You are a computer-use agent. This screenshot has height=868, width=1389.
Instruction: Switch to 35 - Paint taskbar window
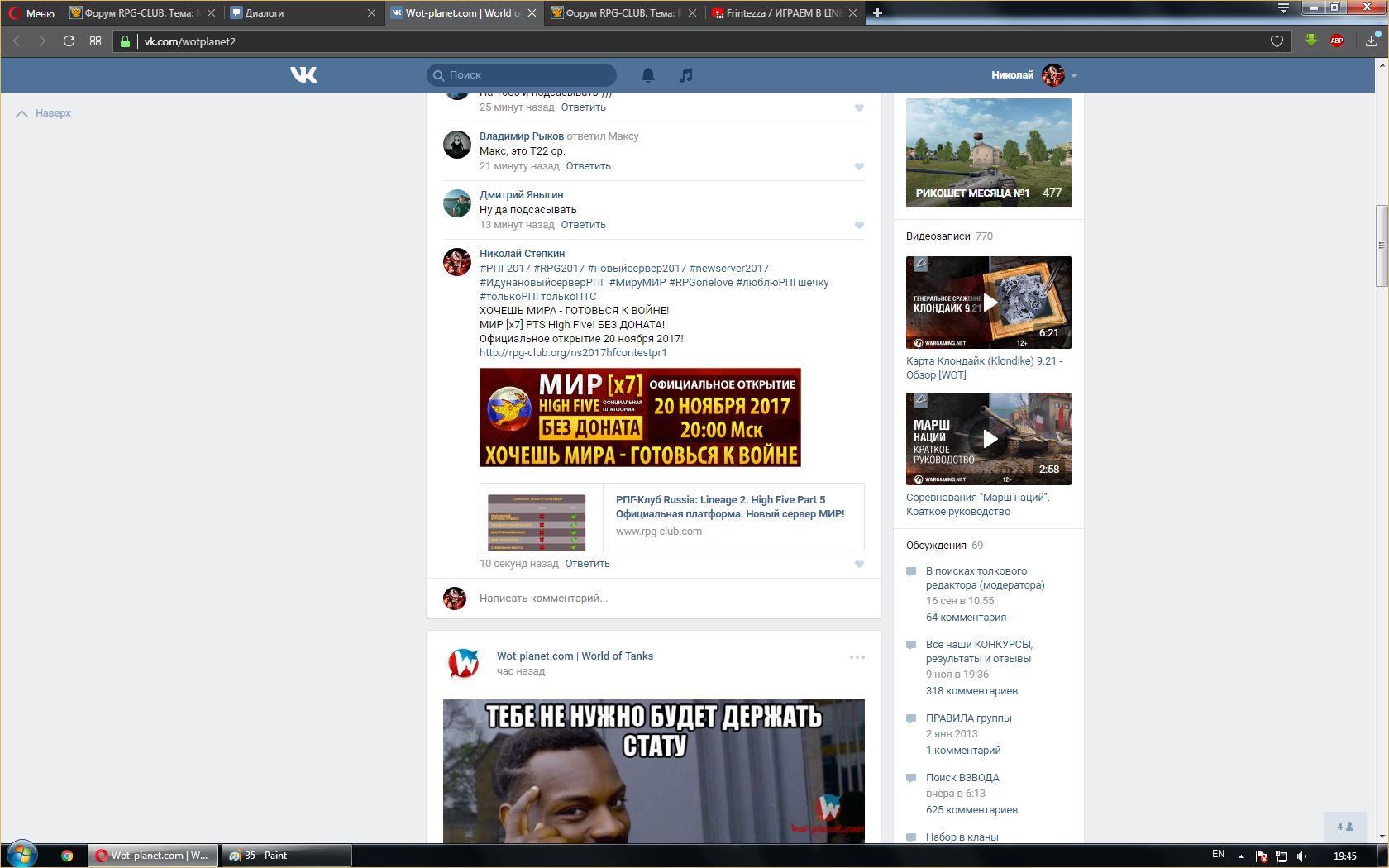click(286, 856)
